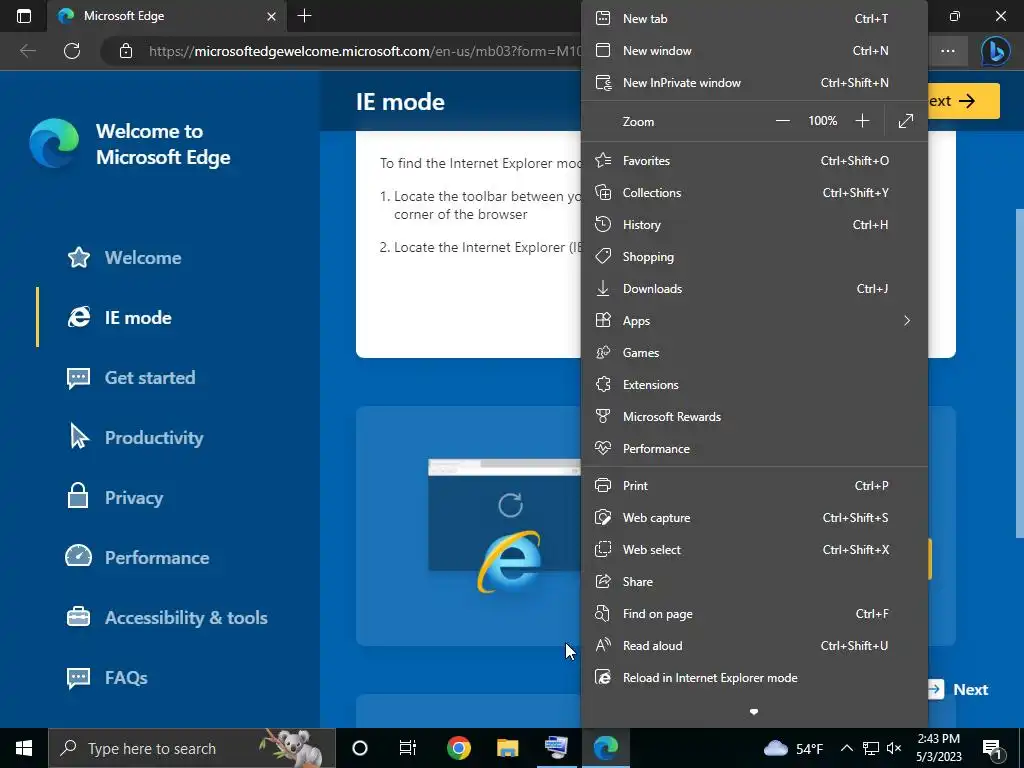Enter full screen via zoom expand arrows

point(906,121)
